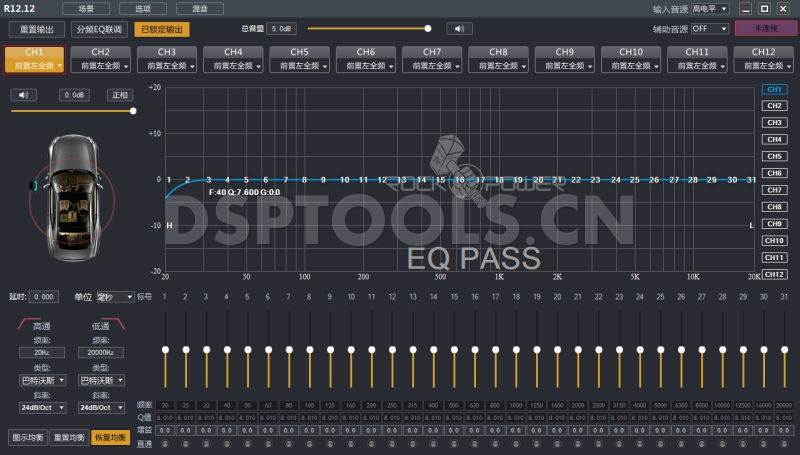Image resolution: width=800 pixels, height=455 pixels.
Task: Mute the master volume speaker icon
Action: [x=458, y=29]
